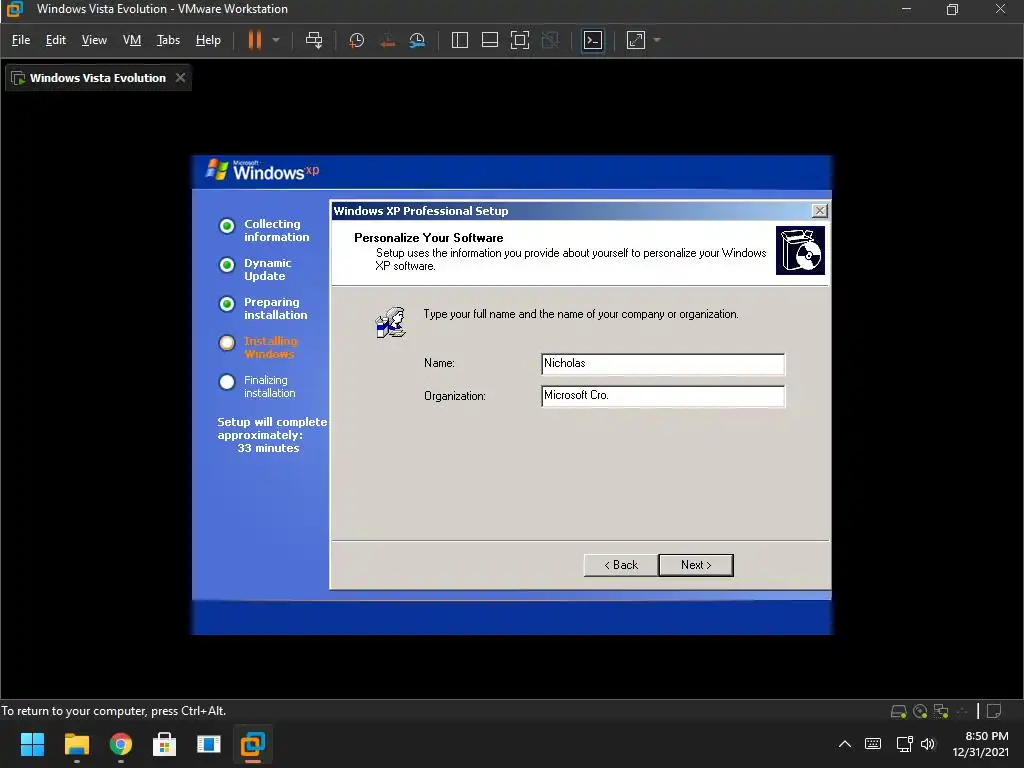Viewport: 1024px width, 768px height.
Task: Open the File menu
Action: 21,40
